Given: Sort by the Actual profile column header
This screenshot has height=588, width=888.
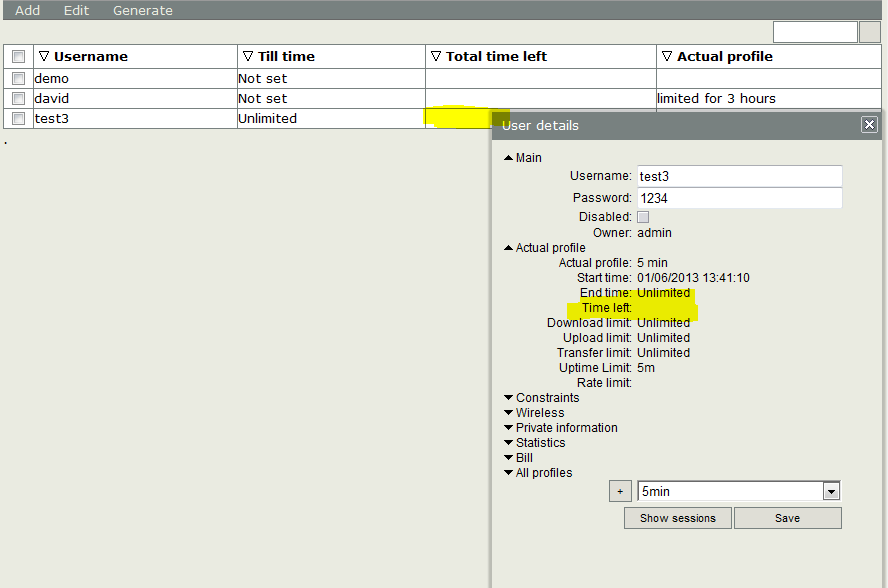Looking at the screenshot, I should tap(769, 57).
